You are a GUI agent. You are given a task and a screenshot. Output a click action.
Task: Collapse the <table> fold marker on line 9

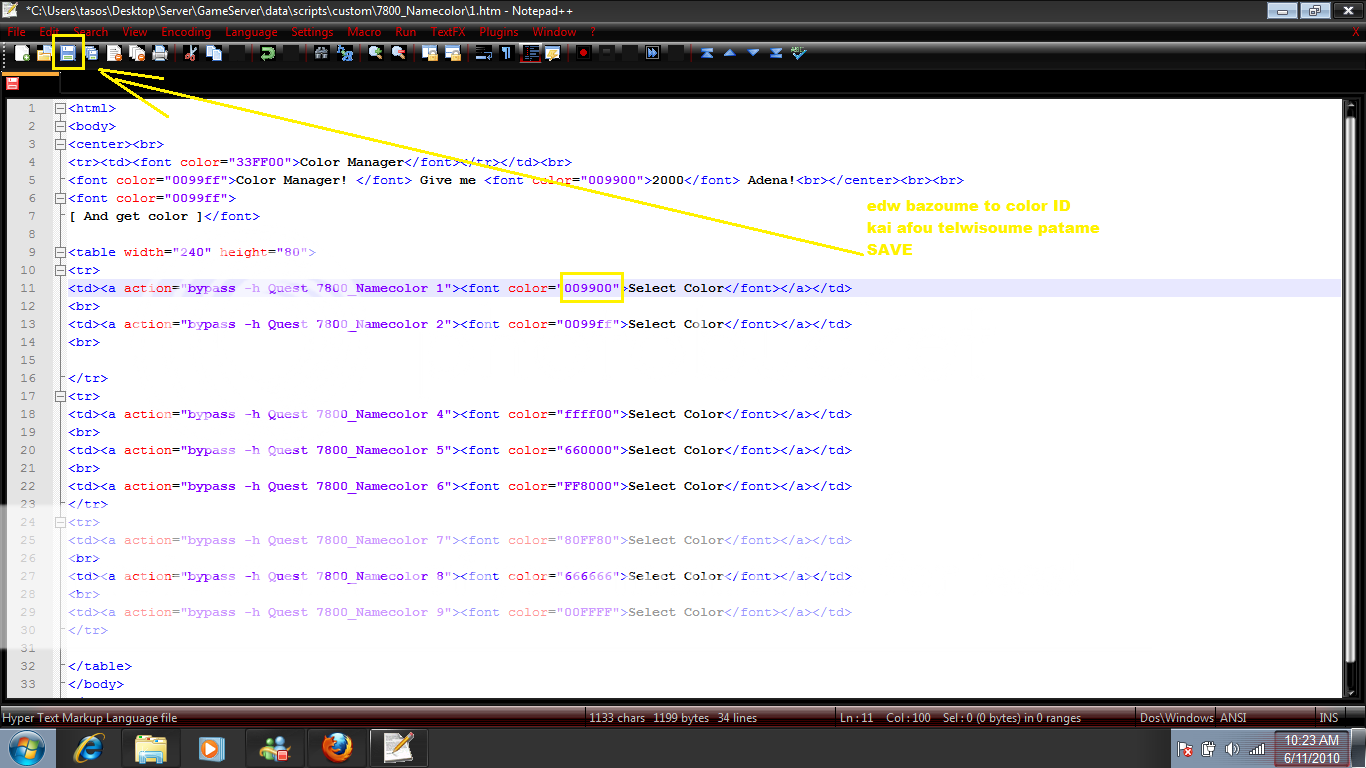pyautogui.click(x=60, y=252)
